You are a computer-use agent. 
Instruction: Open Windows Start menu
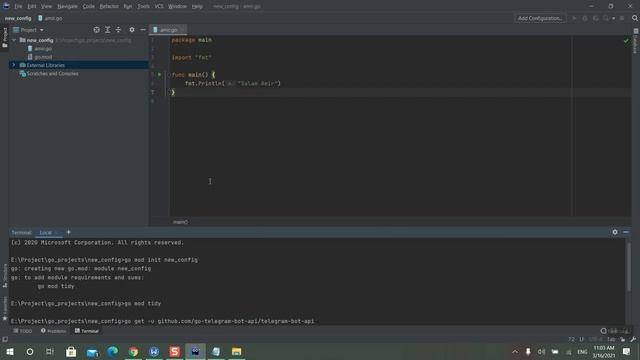pyautogui.click(x=9, y=351)
